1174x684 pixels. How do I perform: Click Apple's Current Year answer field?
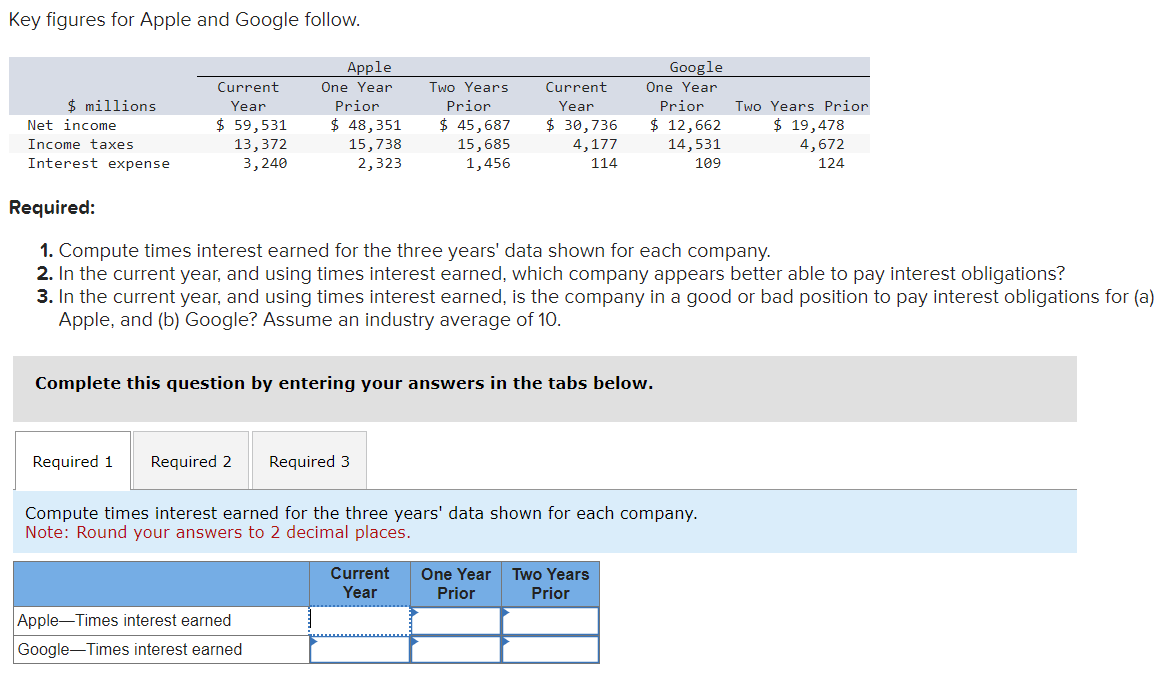360,621
